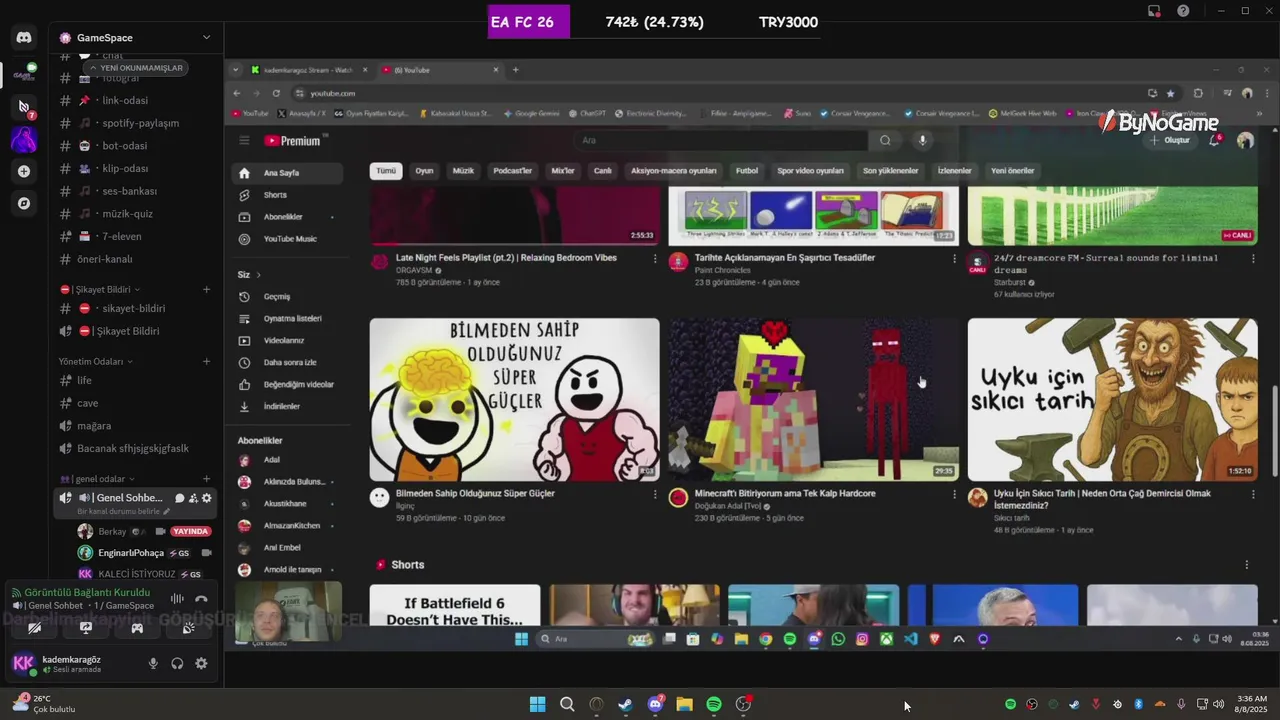Select EnginarlıPohaça in voice channel list
This screenshot has height=720, width=1280.
pos(146,552)
